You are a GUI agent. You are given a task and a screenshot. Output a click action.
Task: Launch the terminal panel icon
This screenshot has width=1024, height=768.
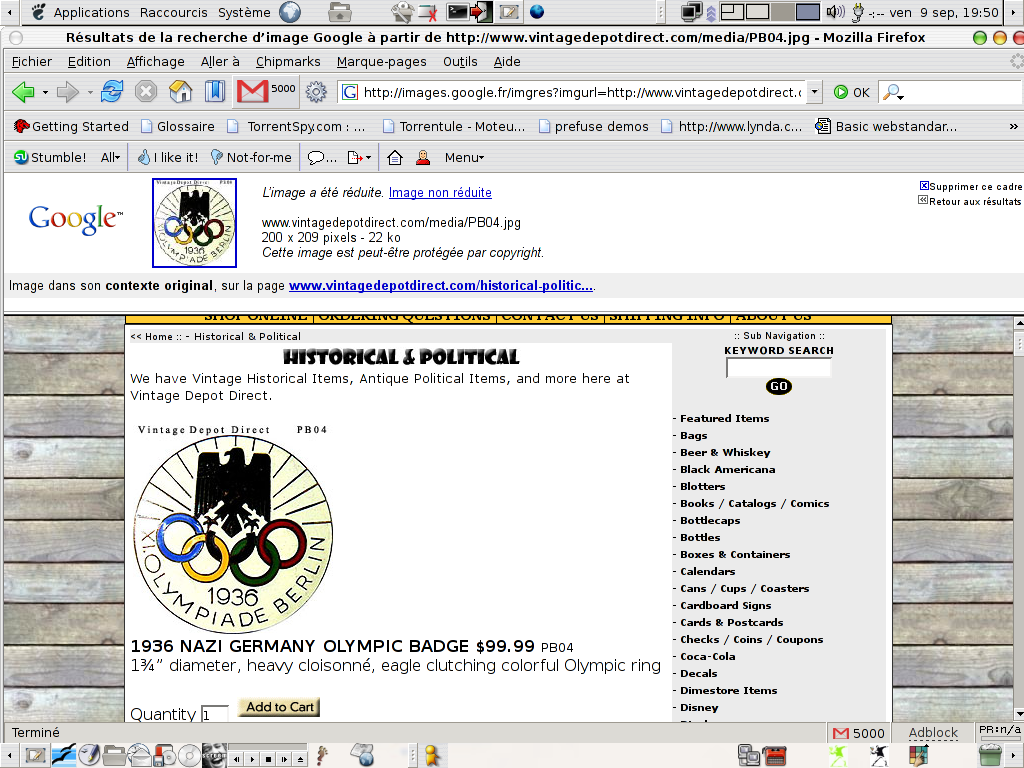(x=458, y=12)
